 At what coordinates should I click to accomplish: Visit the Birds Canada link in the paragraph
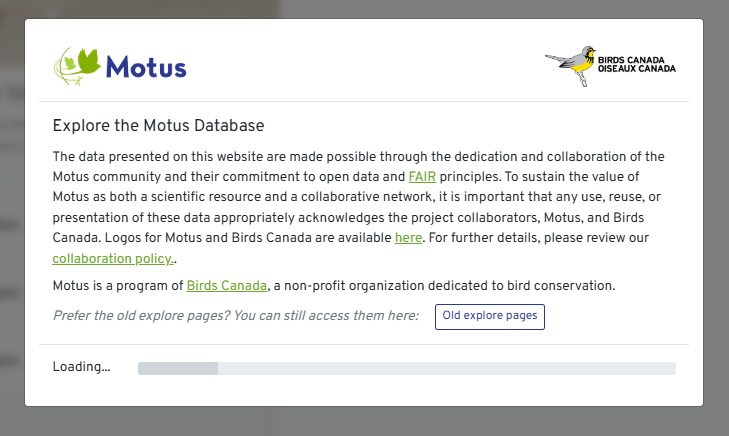point(227,286)
